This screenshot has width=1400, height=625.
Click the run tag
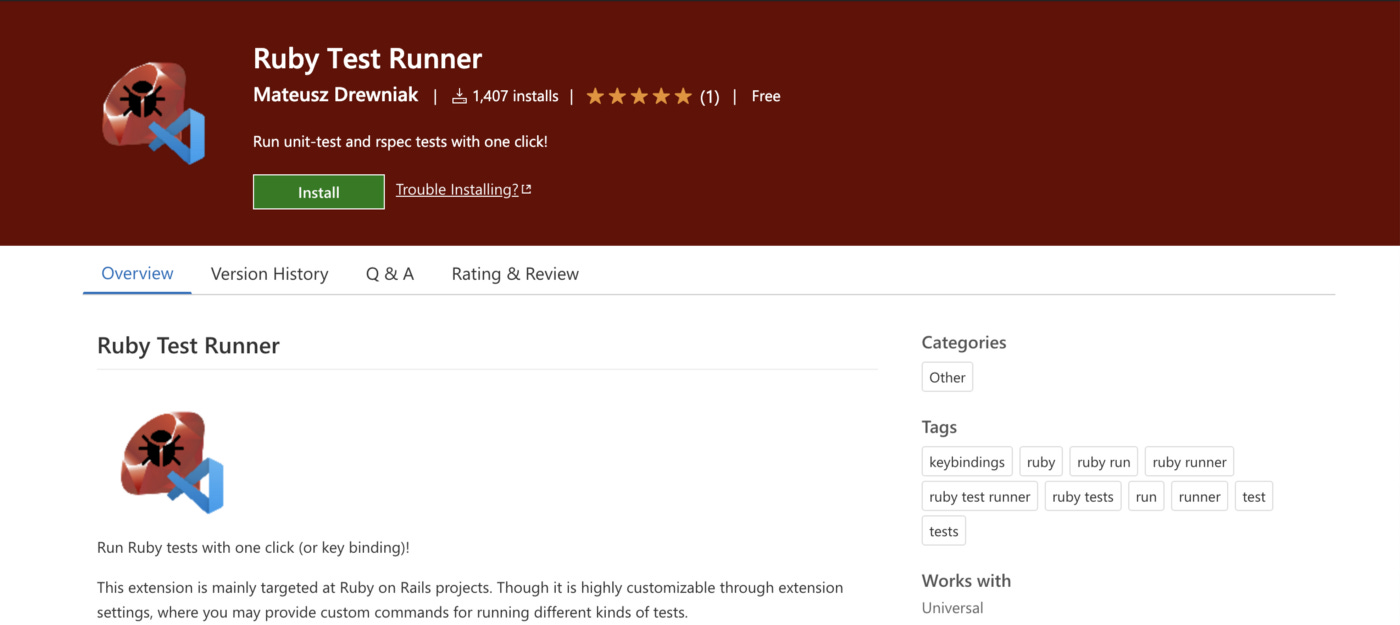click(x=1146, y=497)
